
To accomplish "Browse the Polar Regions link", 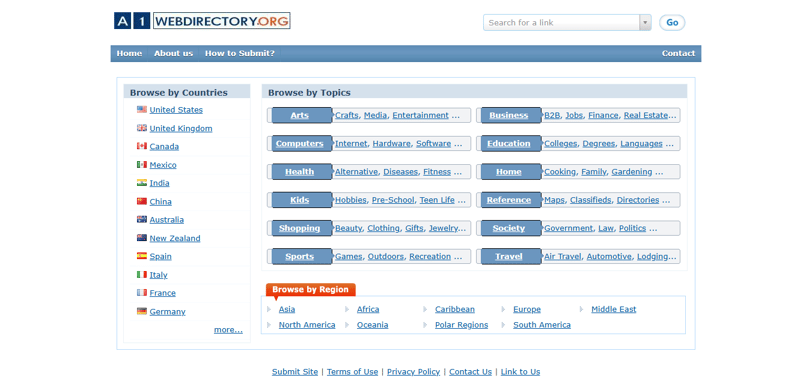I will 461,325.
